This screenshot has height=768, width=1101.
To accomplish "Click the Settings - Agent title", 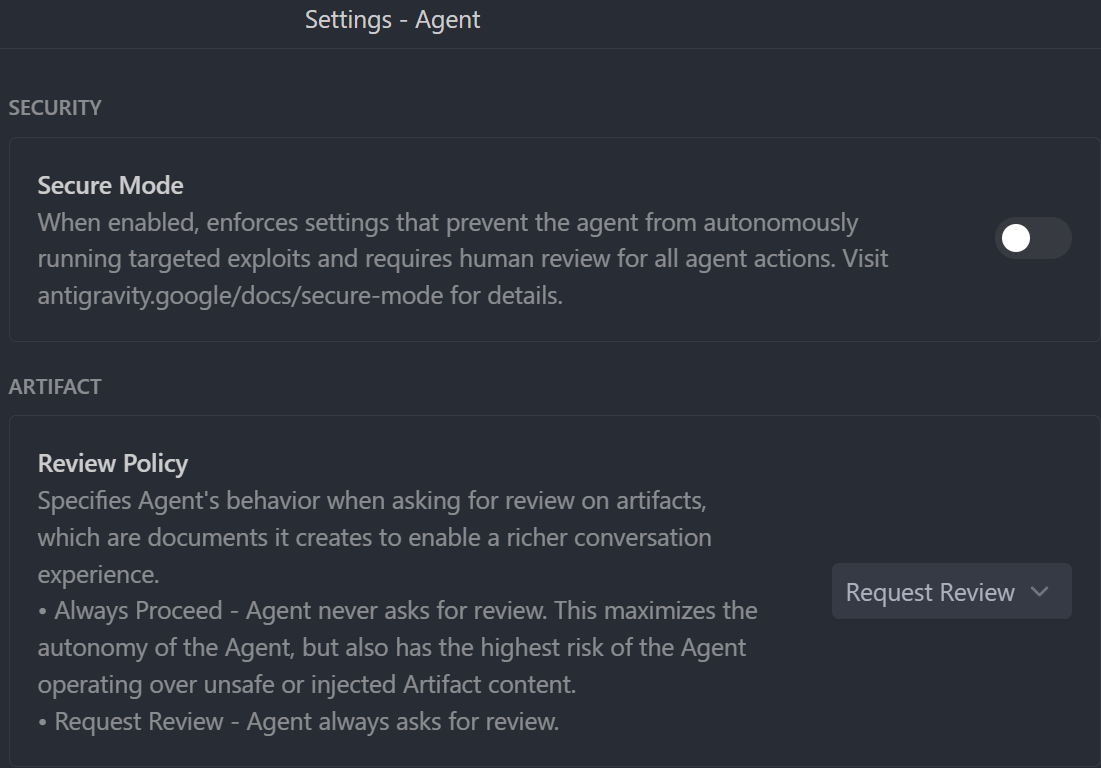I will 392,20.
